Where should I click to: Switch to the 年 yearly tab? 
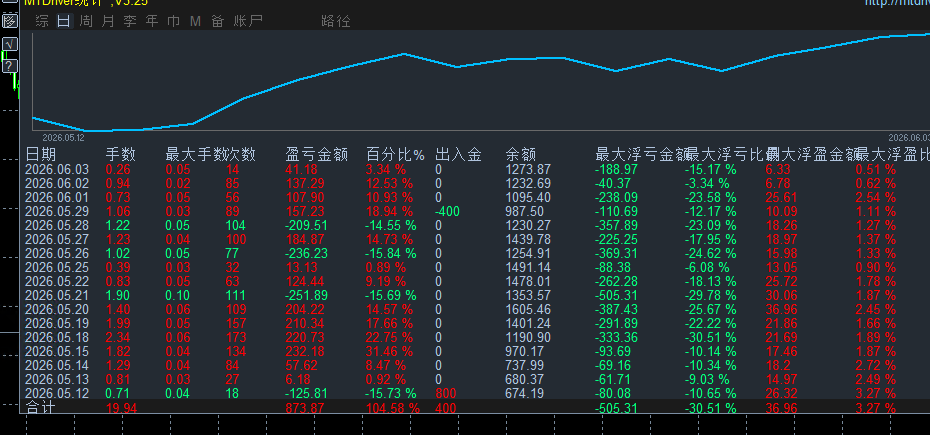[x=152, y=22]
